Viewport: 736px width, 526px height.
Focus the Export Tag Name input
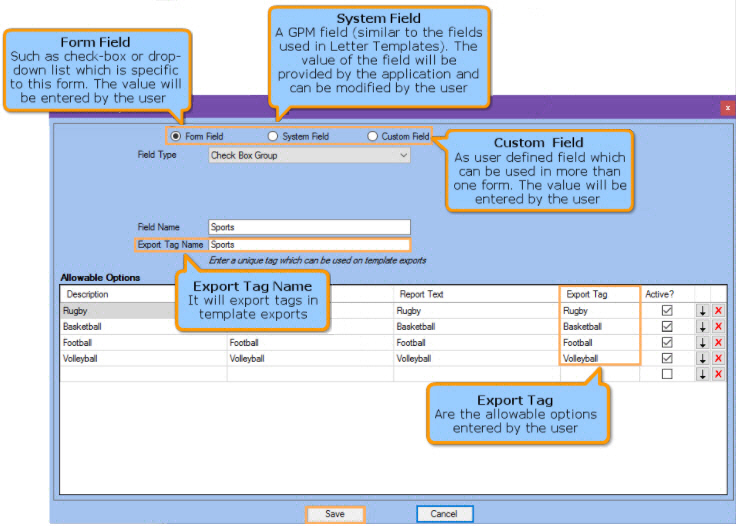(x=309, y=244)
